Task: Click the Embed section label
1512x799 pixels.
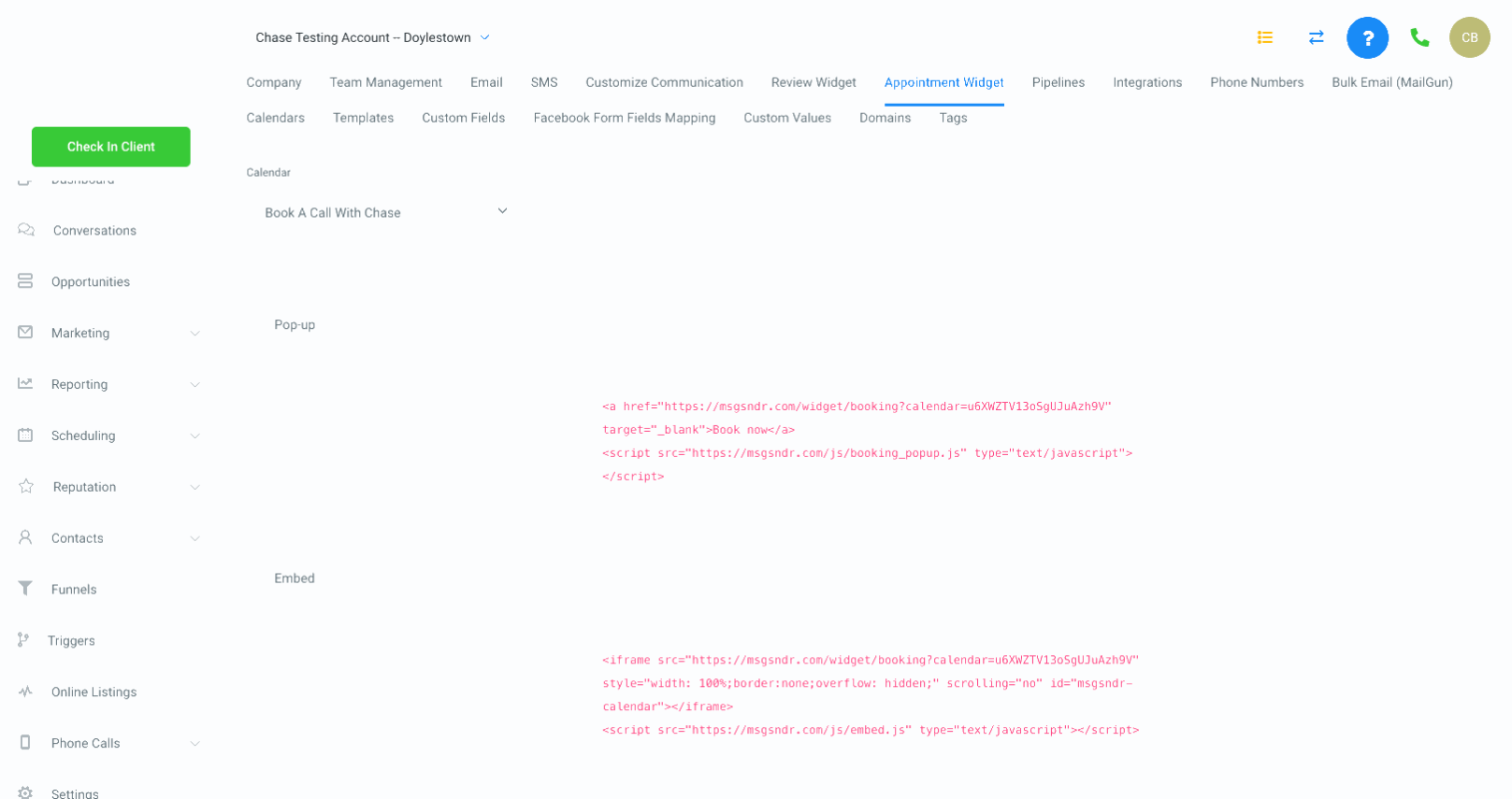Action: click(x=295, y=578)
